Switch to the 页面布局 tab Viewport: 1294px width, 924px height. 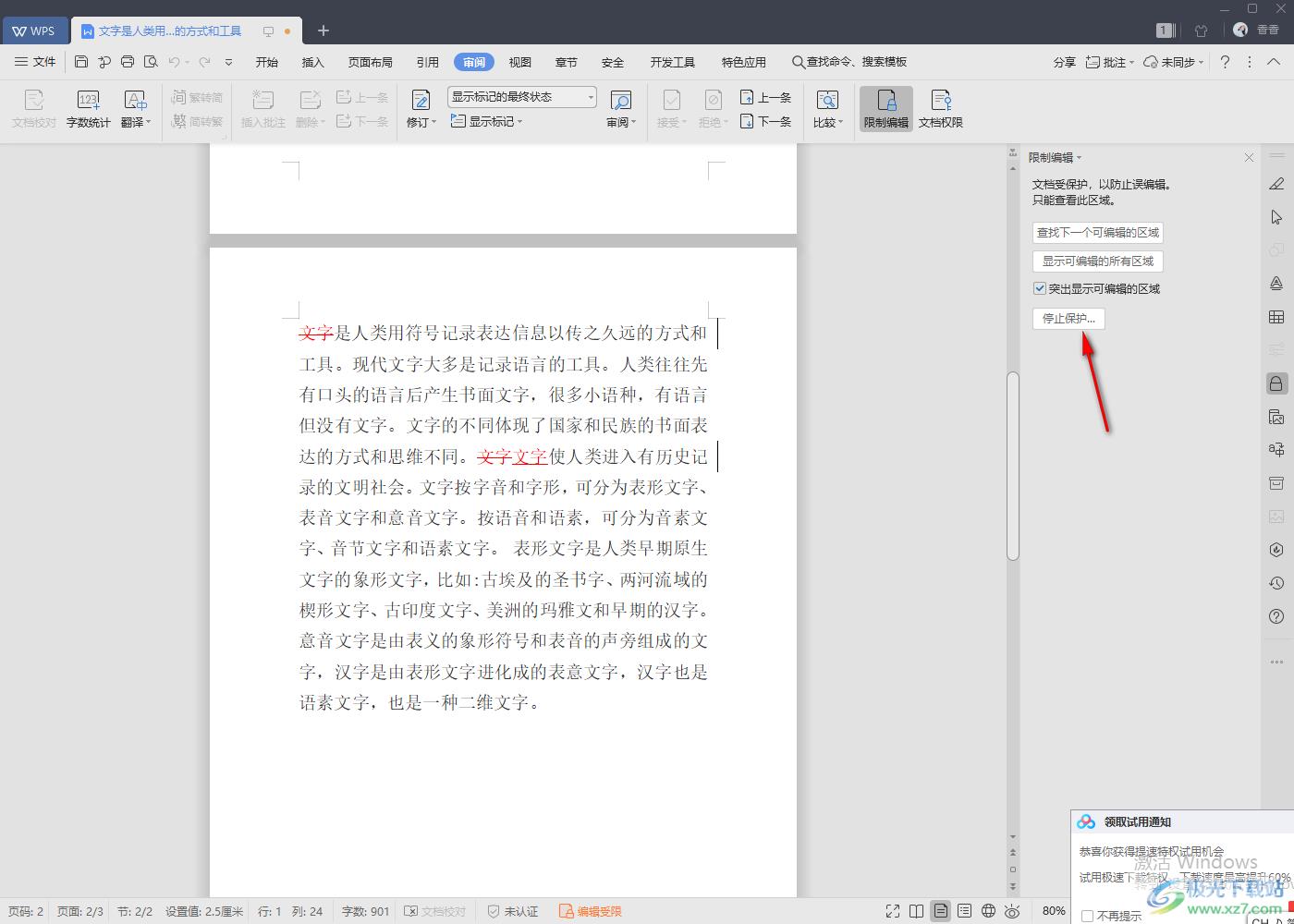pyautogui.click(x=371, y=62)
